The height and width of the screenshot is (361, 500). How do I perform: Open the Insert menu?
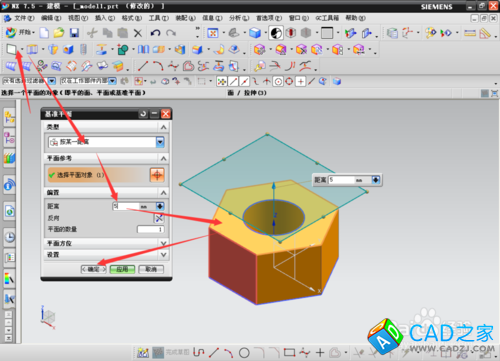pos(105,18)
